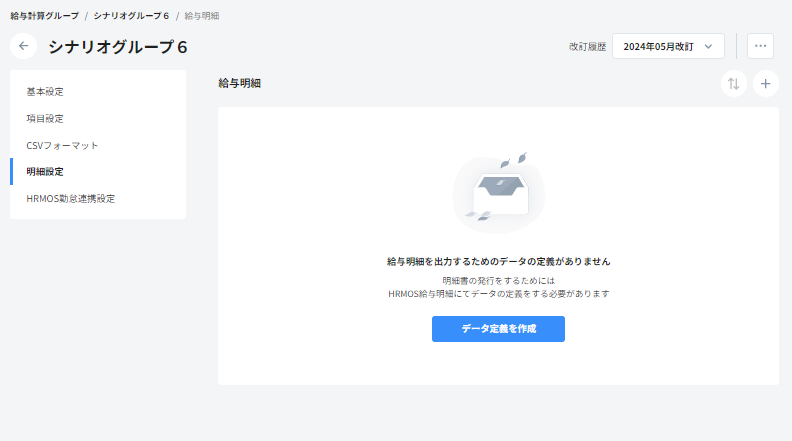Click the 給与明細 breadcrumb item

point(202,16)
